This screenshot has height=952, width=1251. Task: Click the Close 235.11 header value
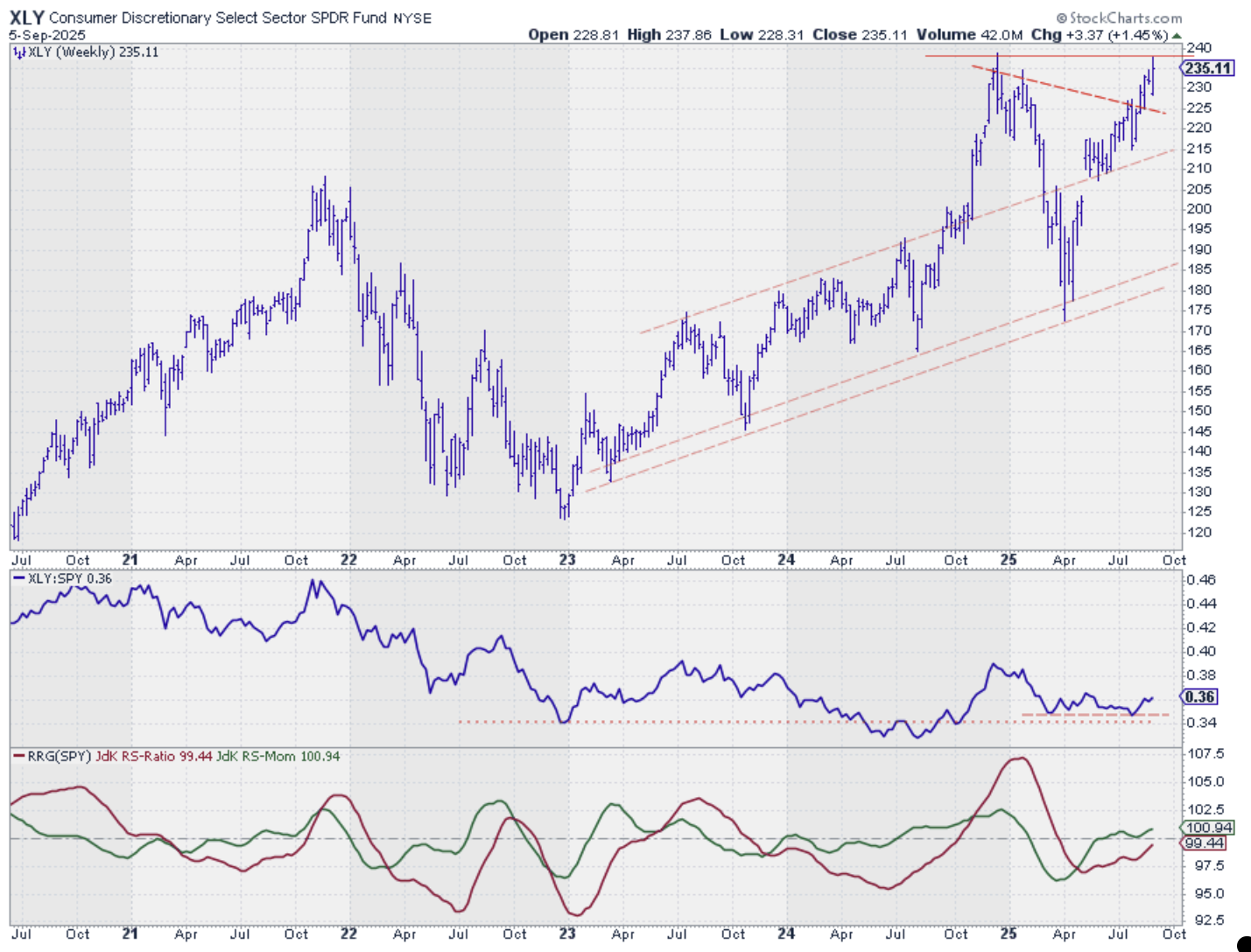tap(861, 35)
